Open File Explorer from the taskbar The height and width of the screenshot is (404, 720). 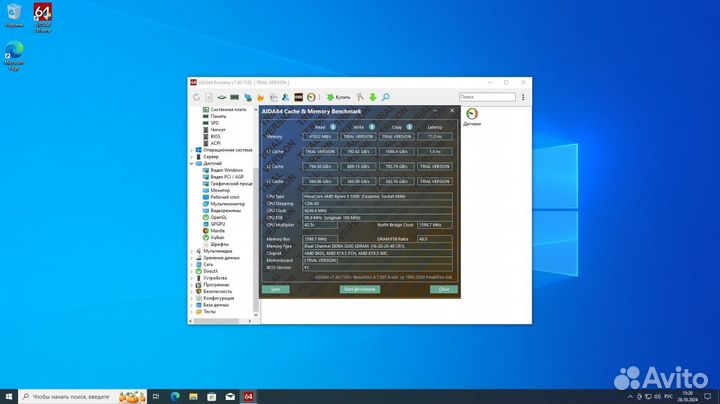[x=193, y=397]
